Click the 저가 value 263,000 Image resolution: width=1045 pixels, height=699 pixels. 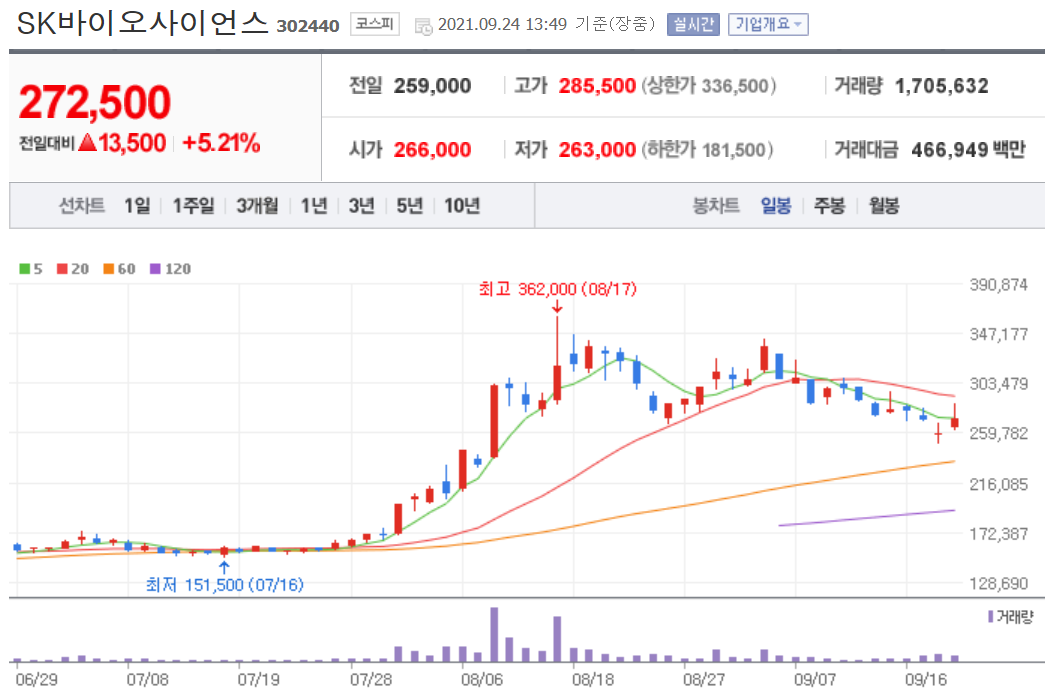(597, 150)
